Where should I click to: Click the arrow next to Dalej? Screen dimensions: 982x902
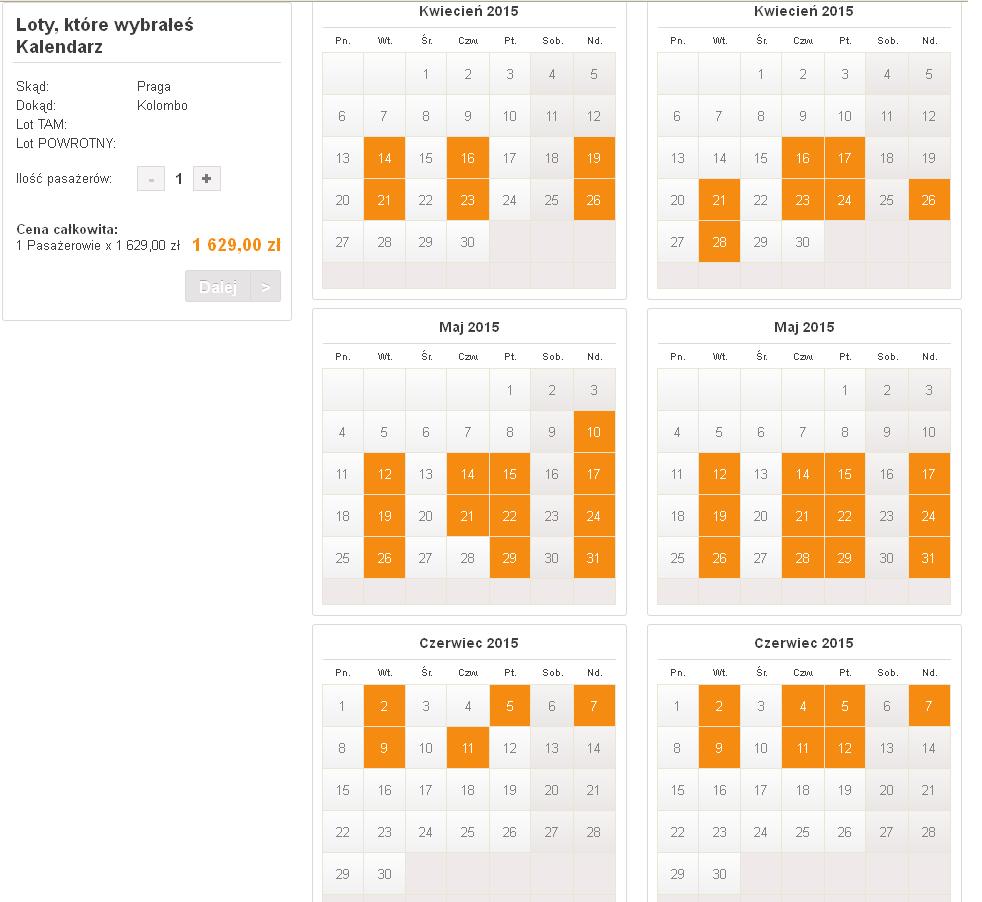click(x=266, y=286)
